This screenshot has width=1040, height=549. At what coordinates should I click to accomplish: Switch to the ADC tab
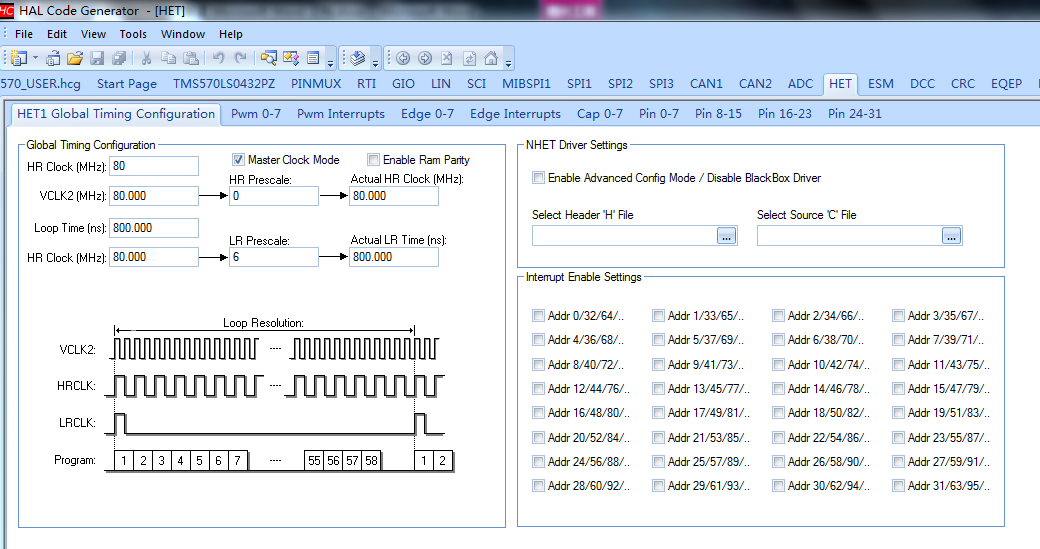800,84
